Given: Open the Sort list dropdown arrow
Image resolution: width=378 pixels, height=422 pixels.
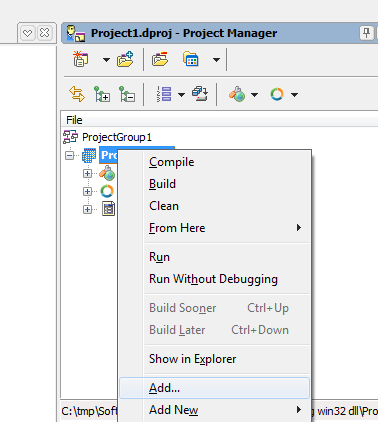Looking at the screenshot, I should pos(181,95).
